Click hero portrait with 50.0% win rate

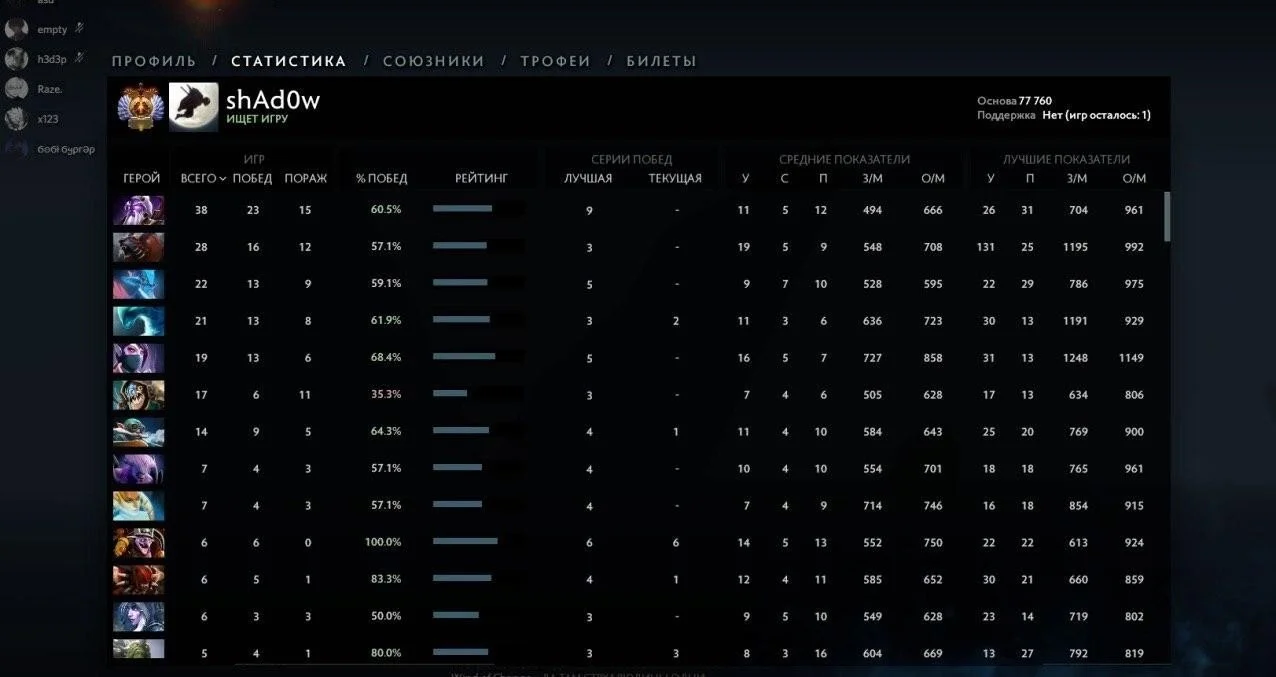138,617
